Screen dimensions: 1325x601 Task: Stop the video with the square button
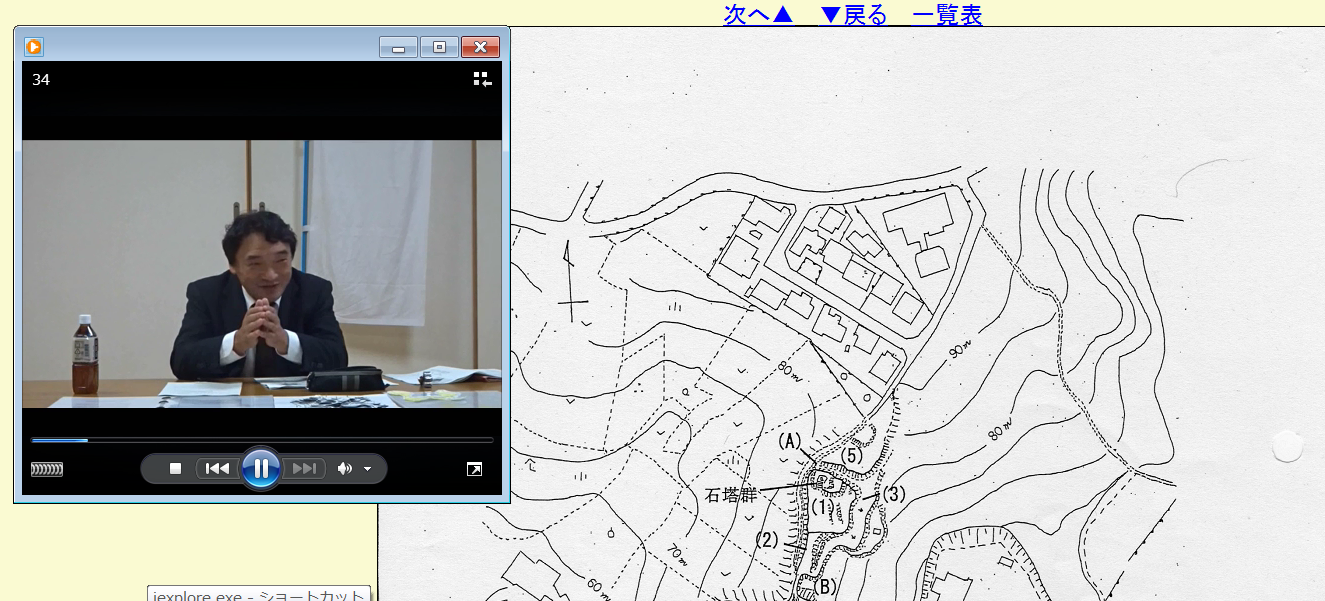tap(175, 468)
